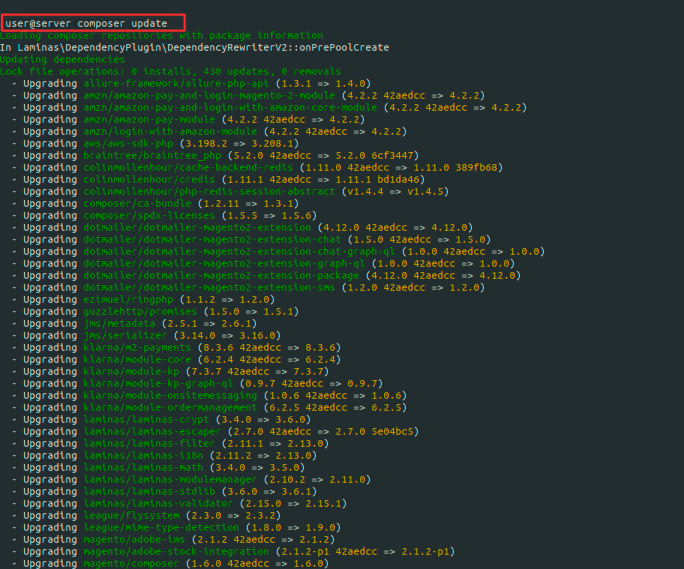Click the magento/composer package name
Screen dimensions: 684x569
click(131, 563)
